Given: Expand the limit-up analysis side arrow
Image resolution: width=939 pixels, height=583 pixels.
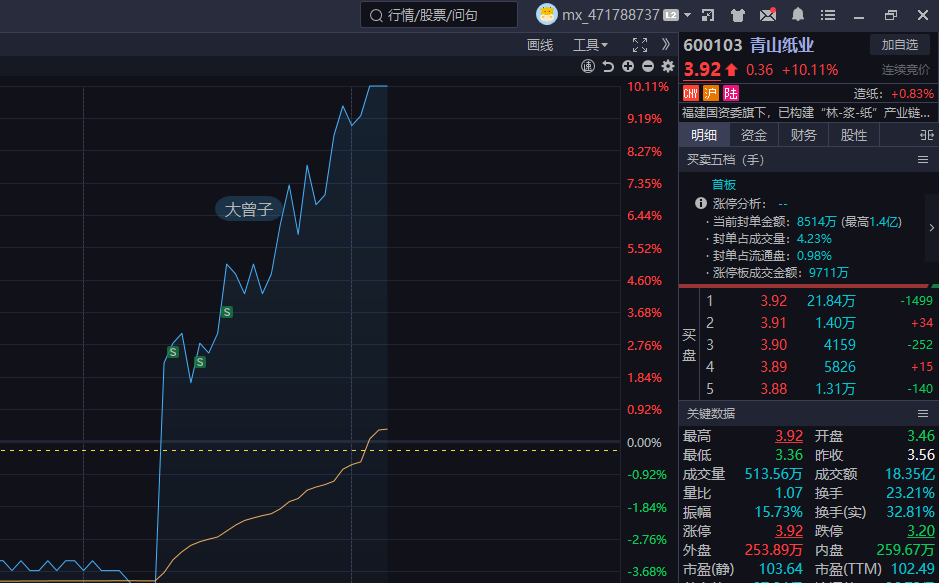Looking at the screenshot, I should point(931,228).
